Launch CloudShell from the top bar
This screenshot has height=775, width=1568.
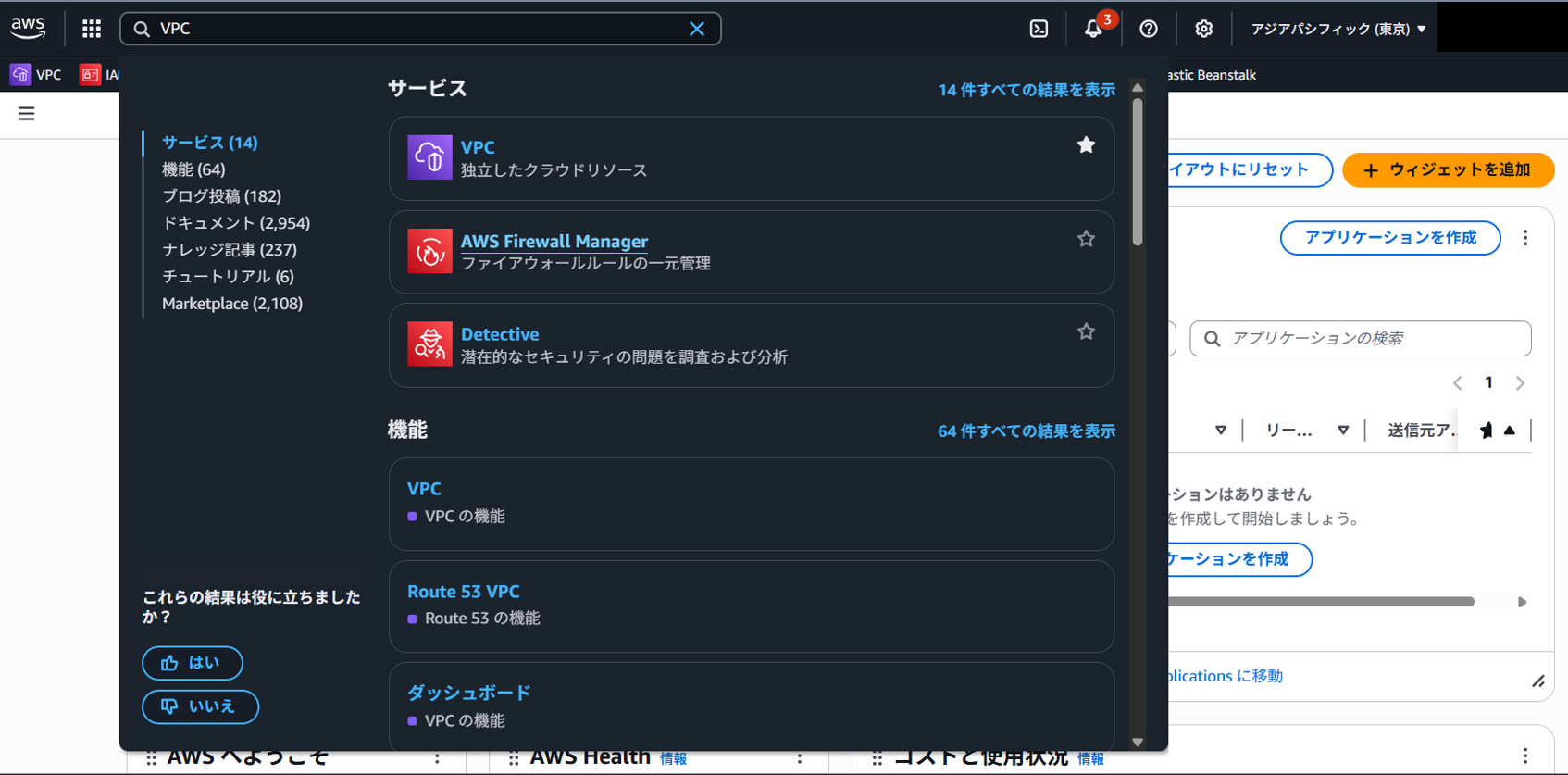(1039, 29)
